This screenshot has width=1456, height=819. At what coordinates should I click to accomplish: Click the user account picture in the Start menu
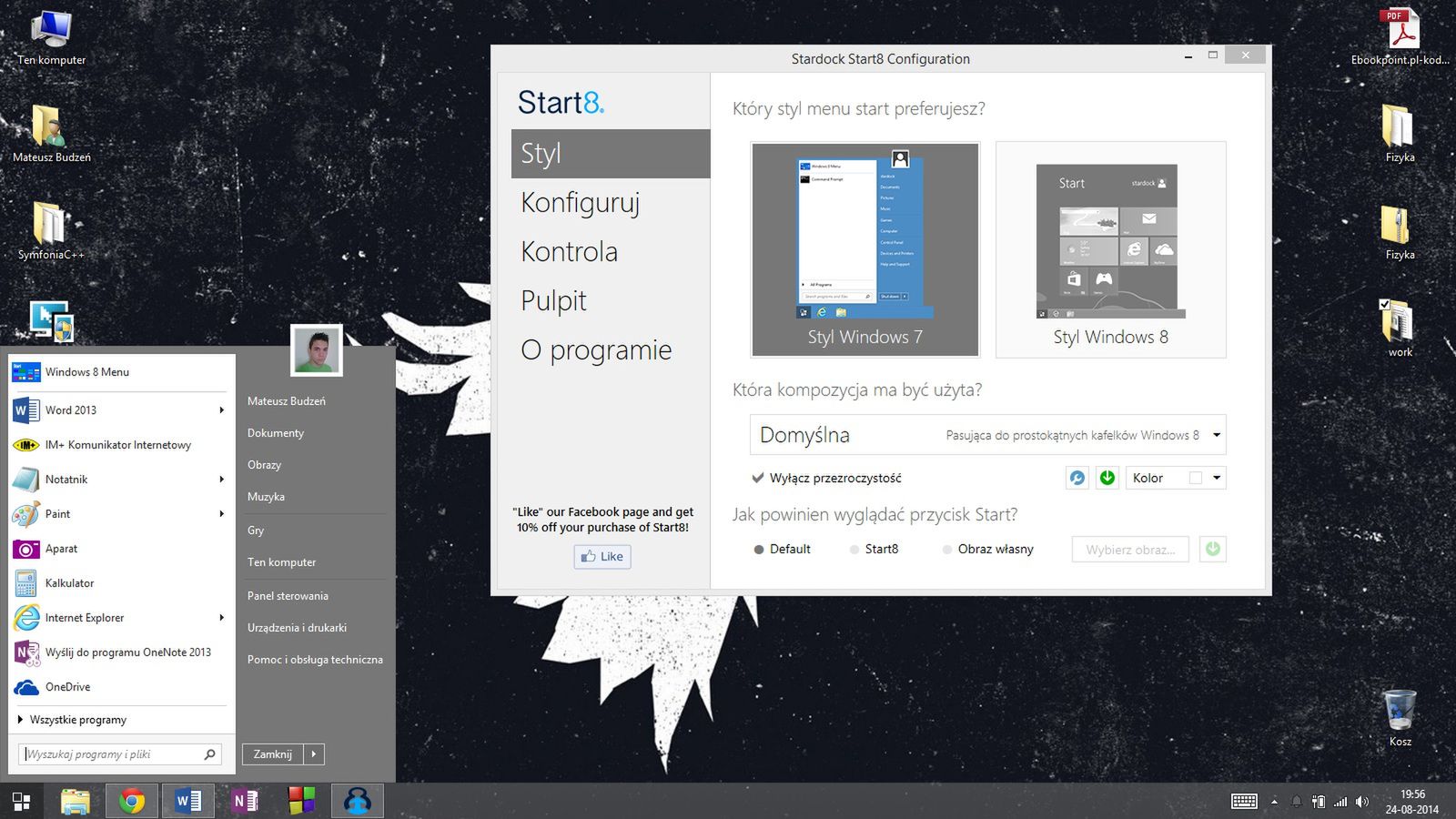[317, 350]
